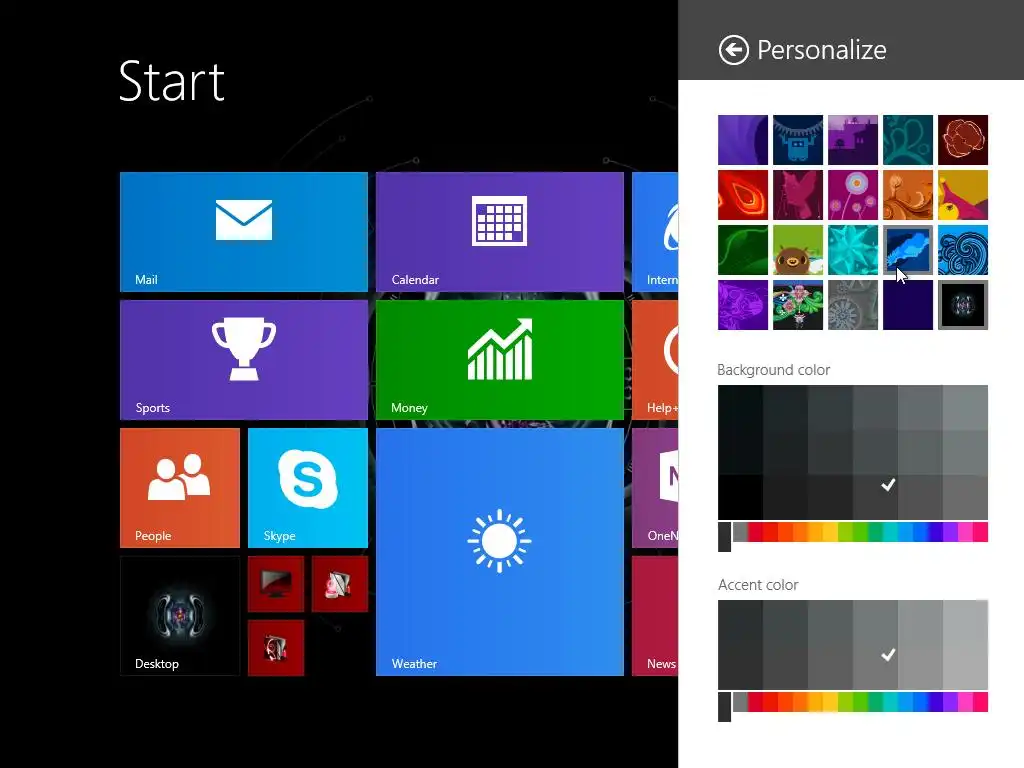Screen dimensions: 1024x768
Task: Launch the Skype tile
Action: 308,488
